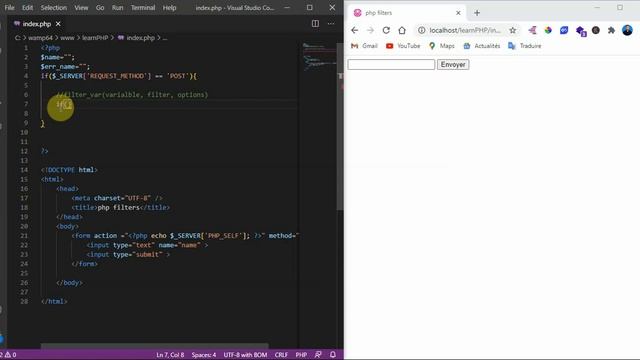Change encoding via UTF-8 with BOM
The width and height of the screenshot is (640, 360).
pyautogui.click(x=245, y=355)
